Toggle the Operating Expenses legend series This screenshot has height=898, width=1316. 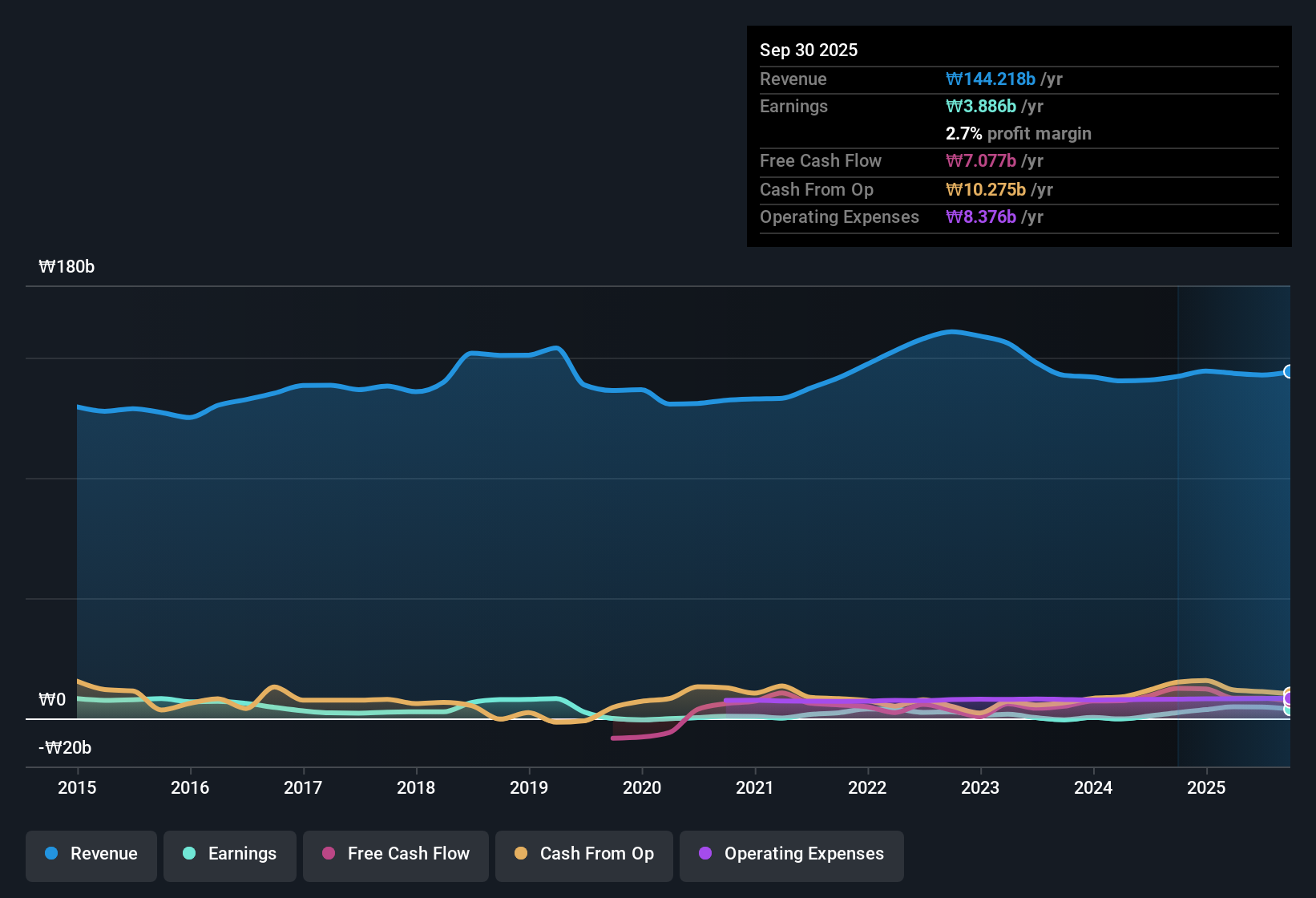792,855
